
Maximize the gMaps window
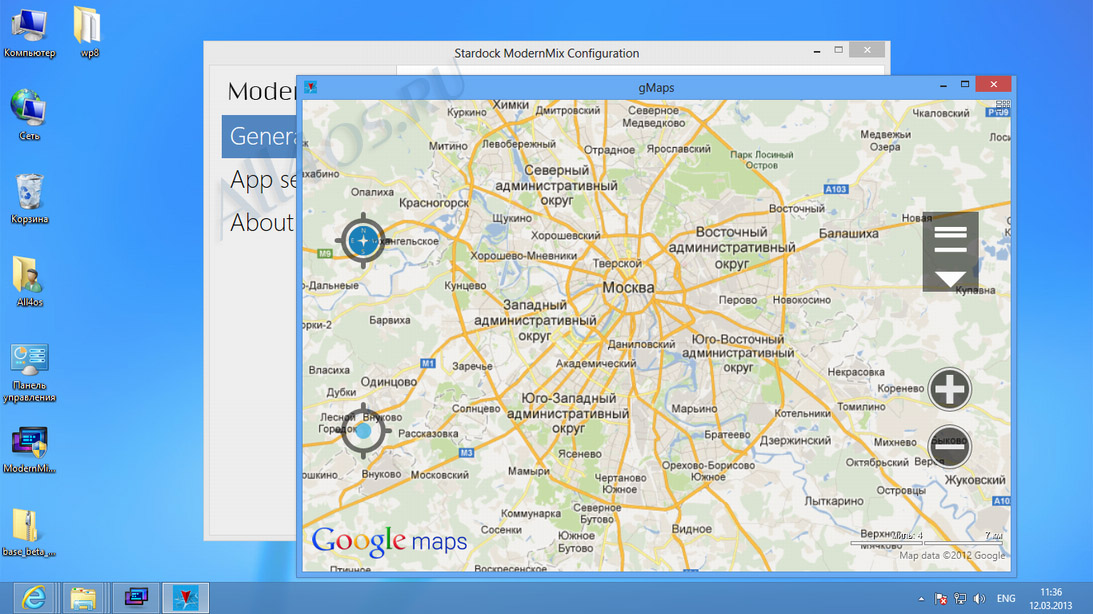965,84
